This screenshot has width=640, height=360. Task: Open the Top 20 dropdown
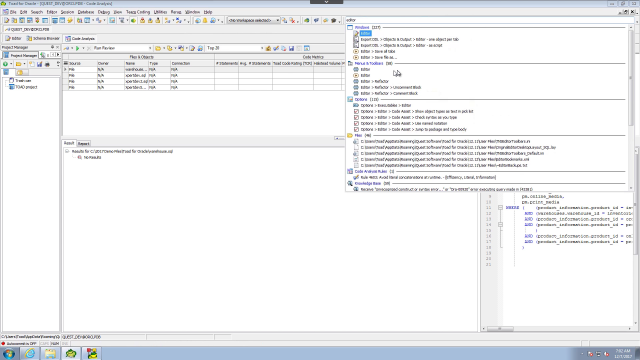point(262,48)
